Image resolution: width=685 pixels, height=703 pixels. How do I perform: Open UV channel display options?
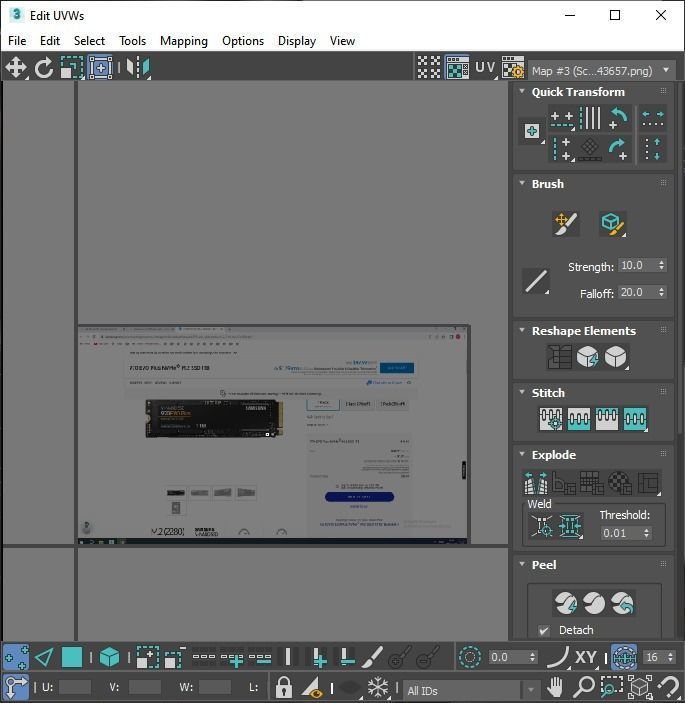[486, 68]
